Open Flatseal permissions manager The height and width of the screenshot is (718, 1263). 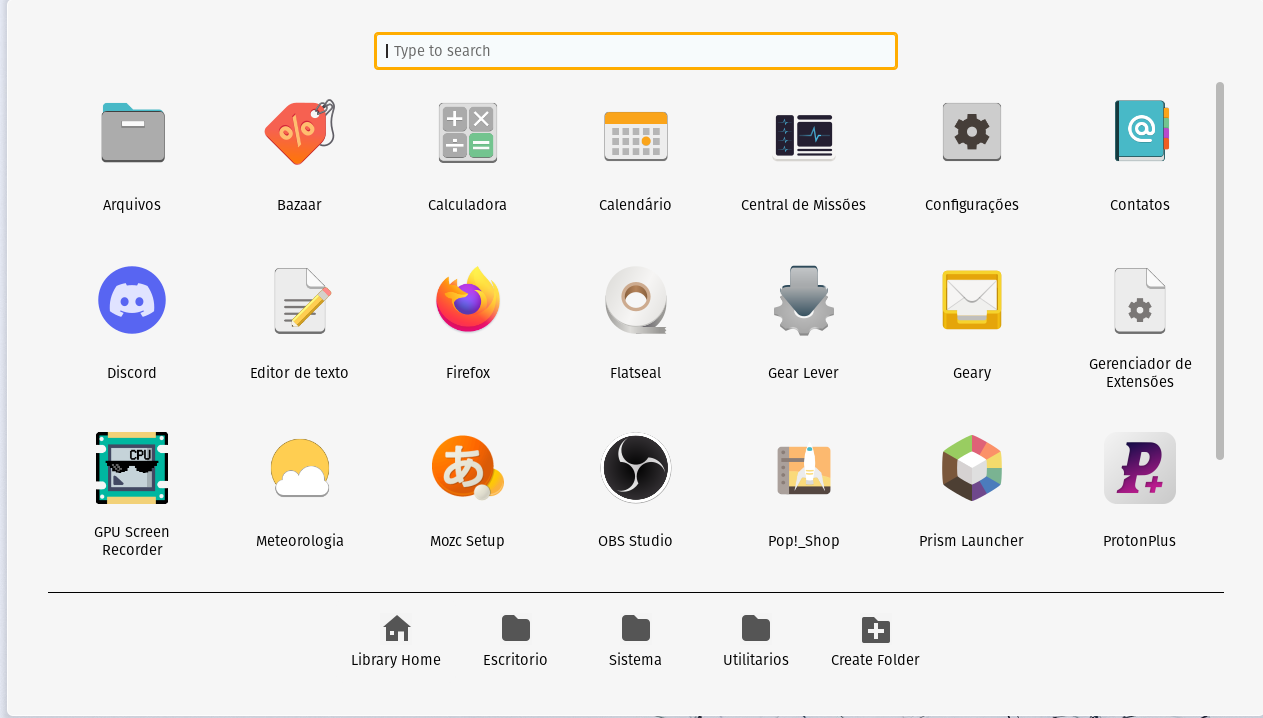635,301
